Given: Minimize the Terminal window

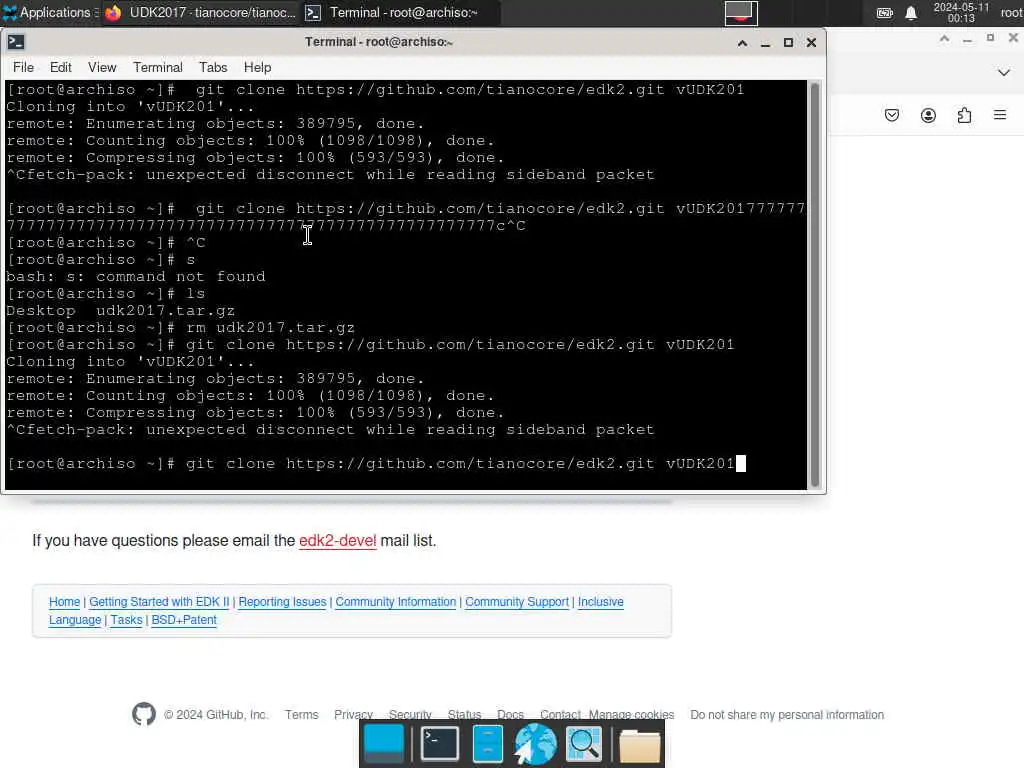Looking at the screenshot, I should coord(765,43).
